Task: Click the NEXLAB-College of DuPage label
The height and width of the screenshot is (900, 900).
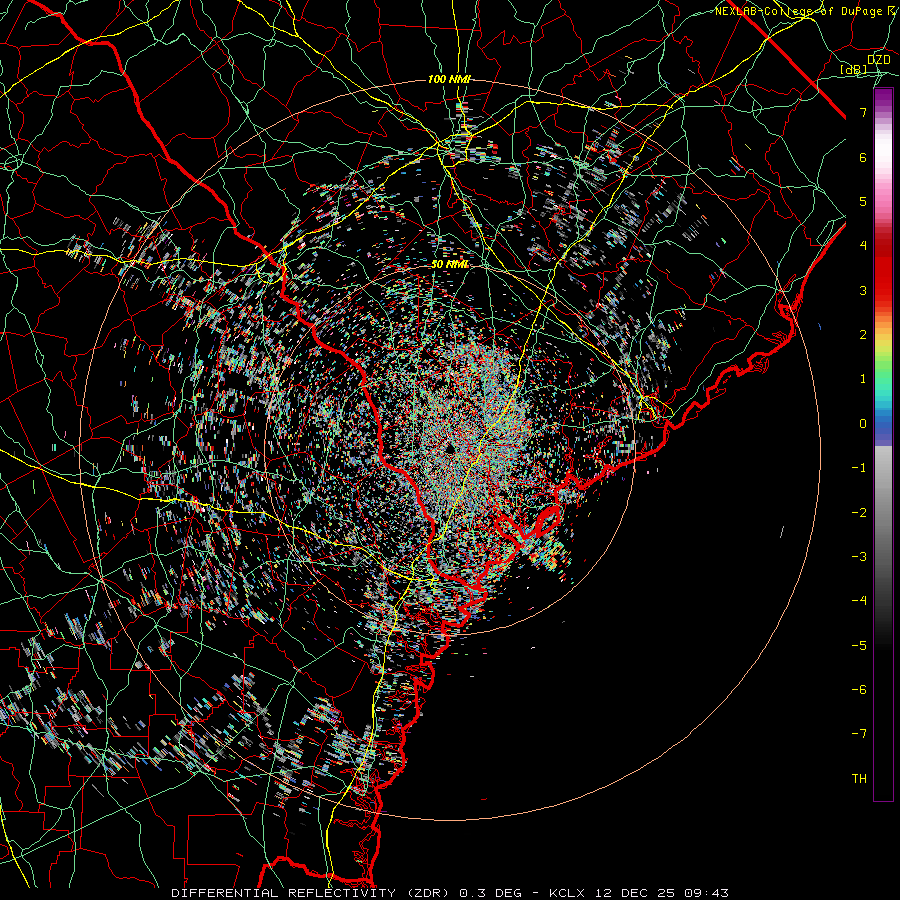Action: [x=799, y=11]
